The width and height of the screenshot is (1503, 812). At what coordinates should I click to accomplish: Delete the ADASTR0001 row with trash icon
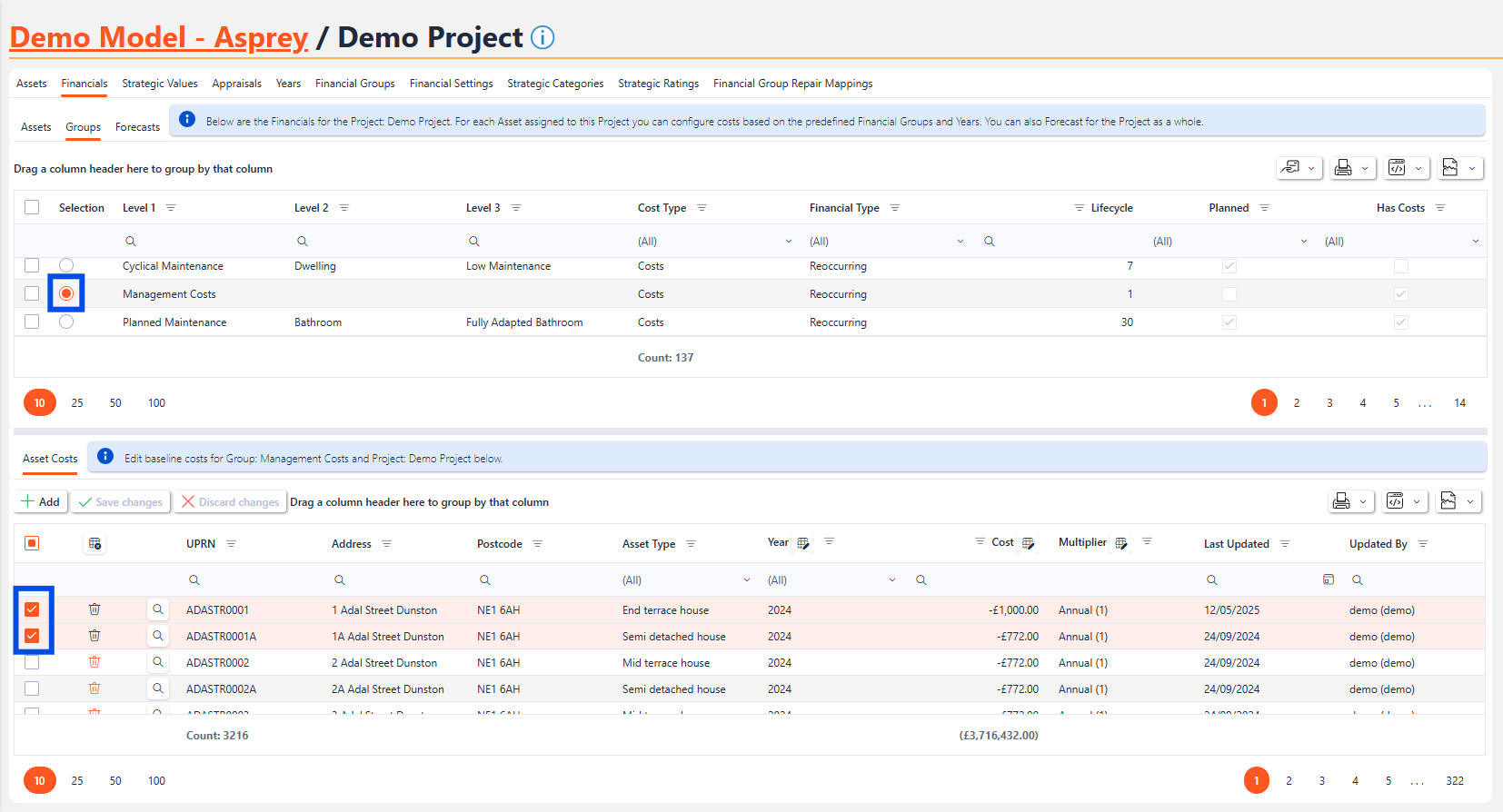point(95,609)
